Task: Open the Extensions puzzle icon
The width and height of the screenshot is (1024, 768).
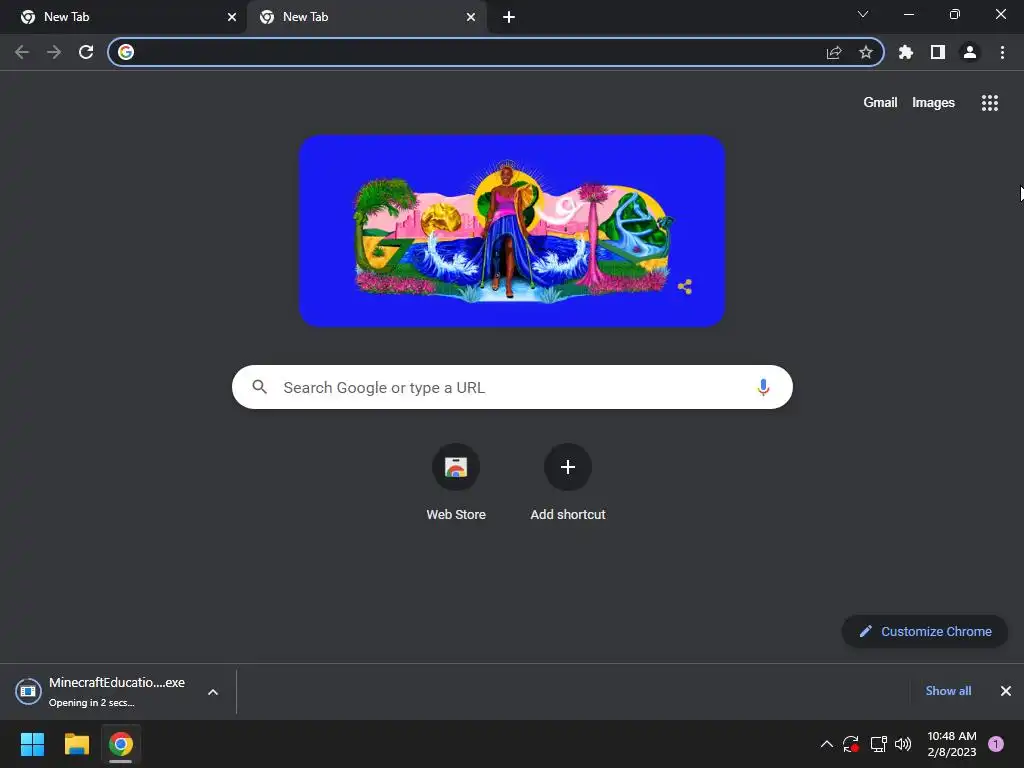Action: (x=906, y=52)
